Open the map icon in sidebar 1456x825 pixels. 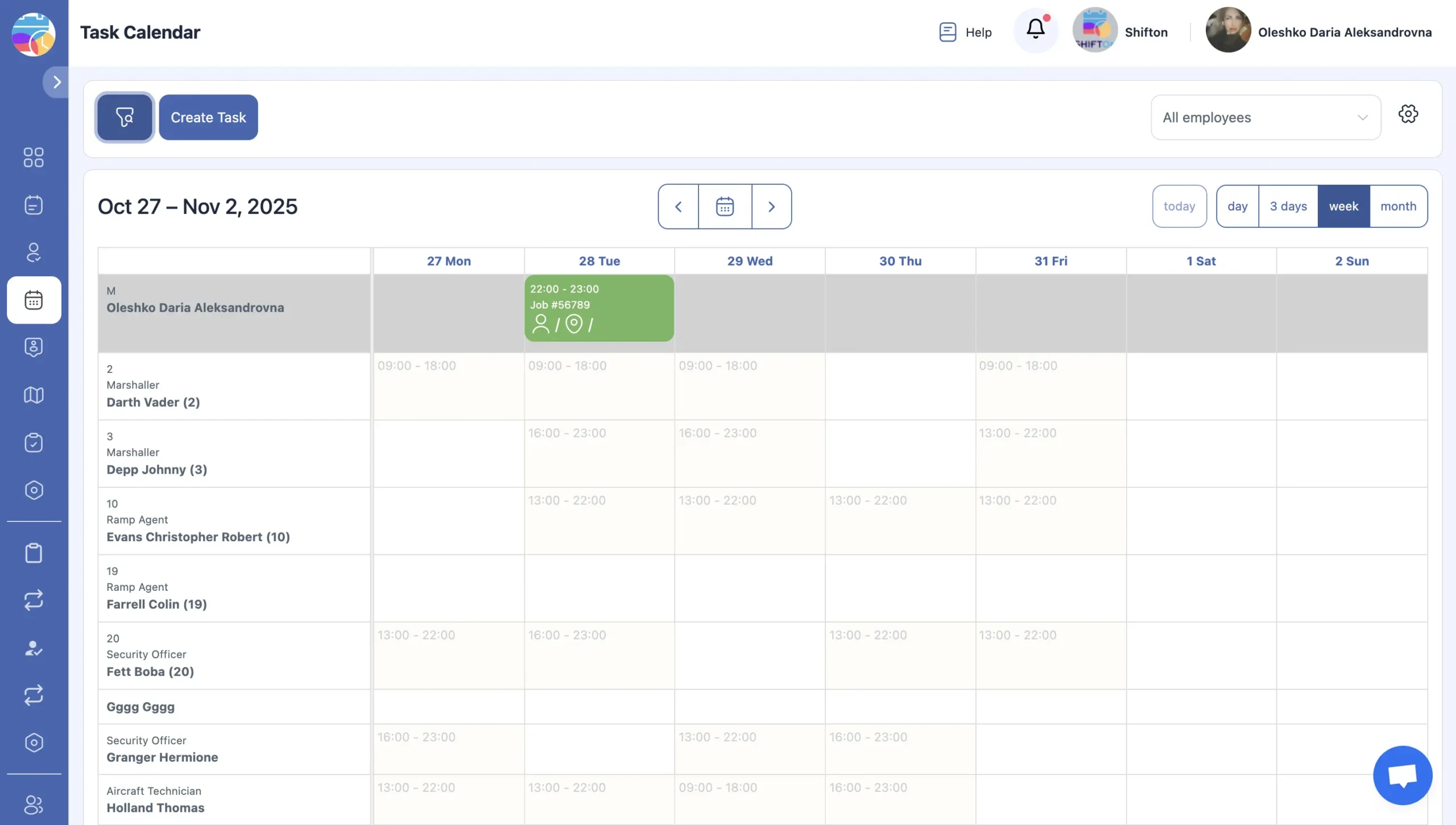click(x=34, y=395)
